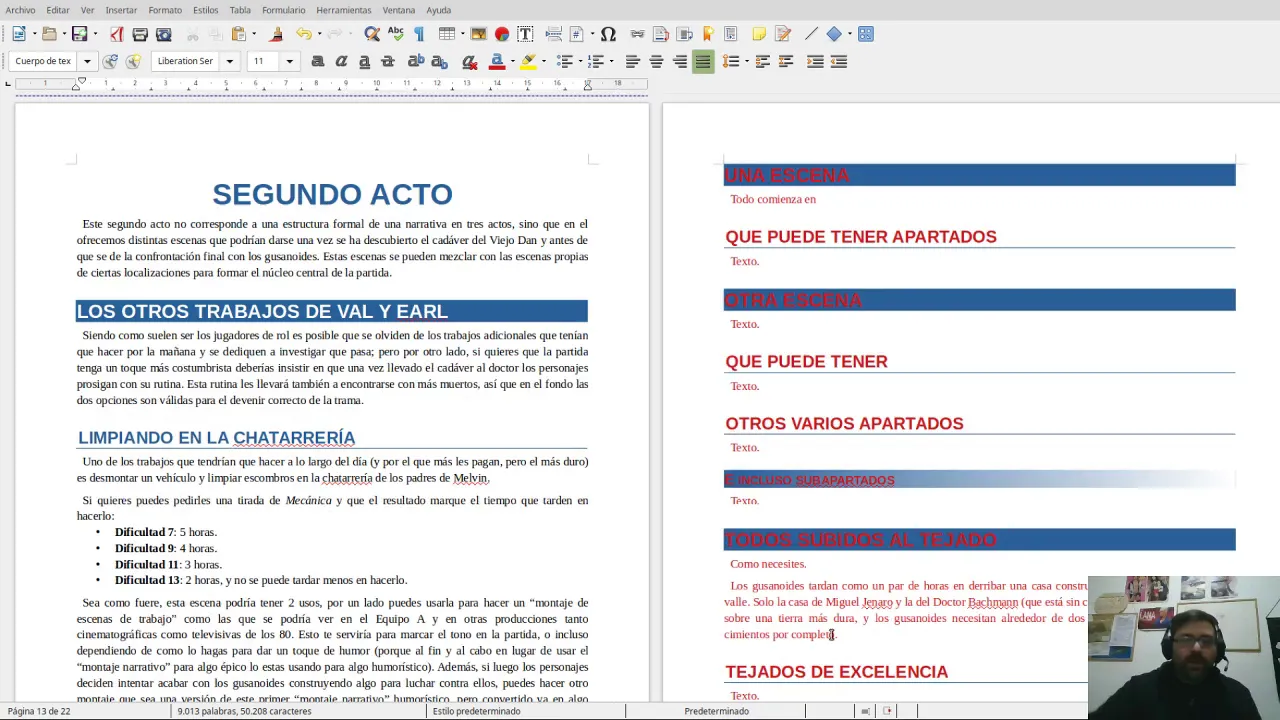Toggle Strikethrough formatting

388,61
